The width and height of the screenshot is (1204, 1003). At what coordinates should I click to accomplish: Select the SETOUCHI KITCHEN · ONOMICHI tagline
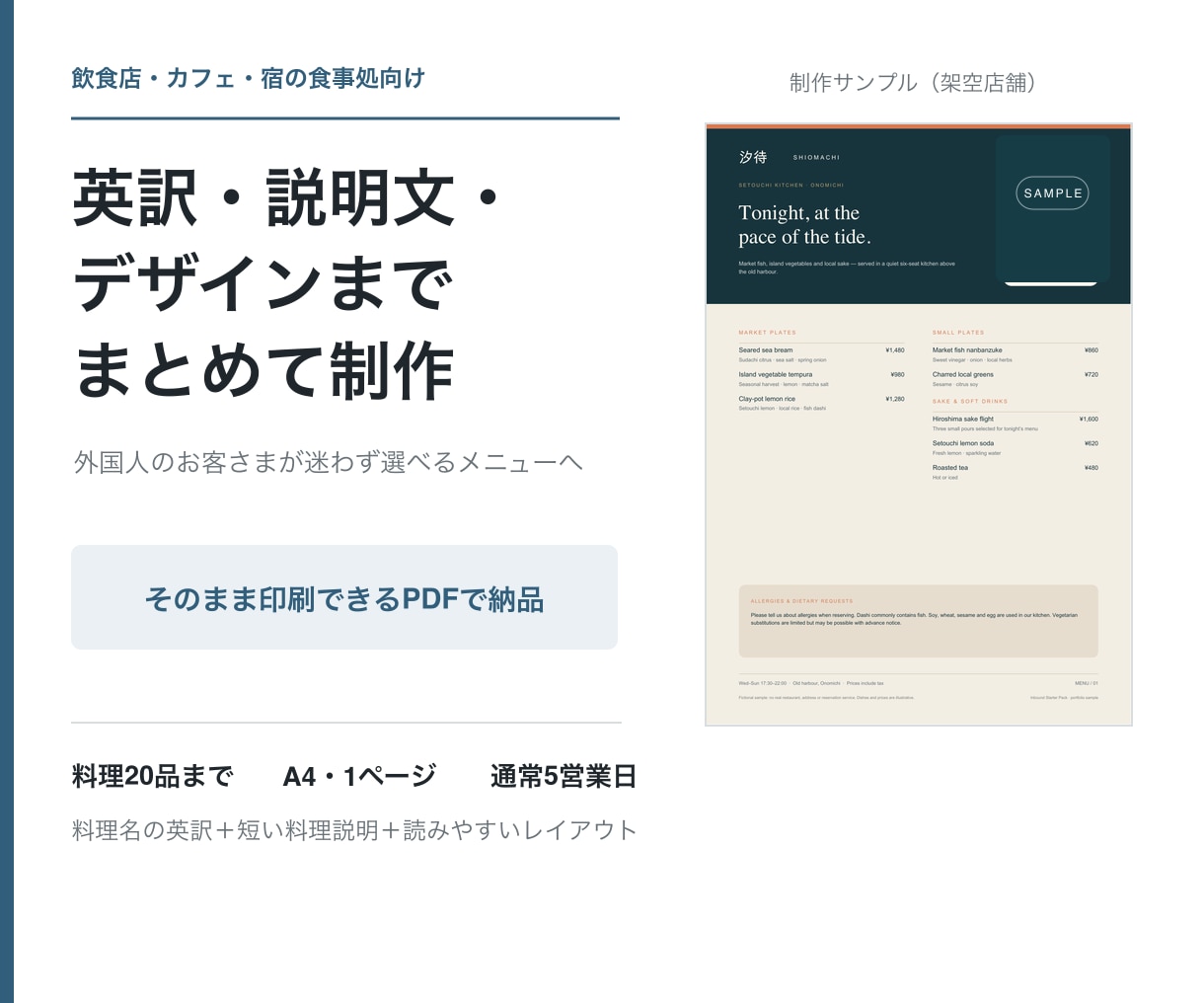tap(790, 185)
